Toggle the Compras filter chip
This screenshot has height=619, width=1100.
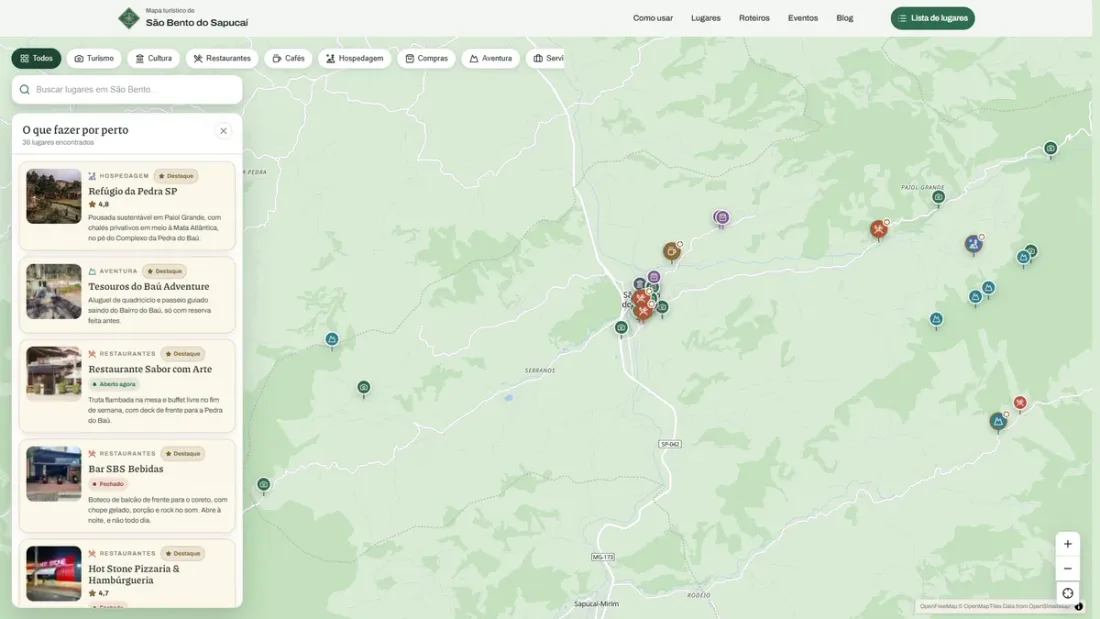(x=427, y=58)
